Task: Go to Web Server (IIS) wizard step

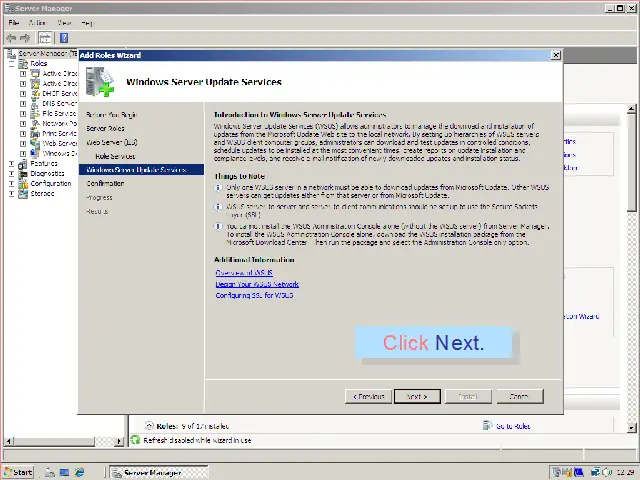Action: coord(112,142)
